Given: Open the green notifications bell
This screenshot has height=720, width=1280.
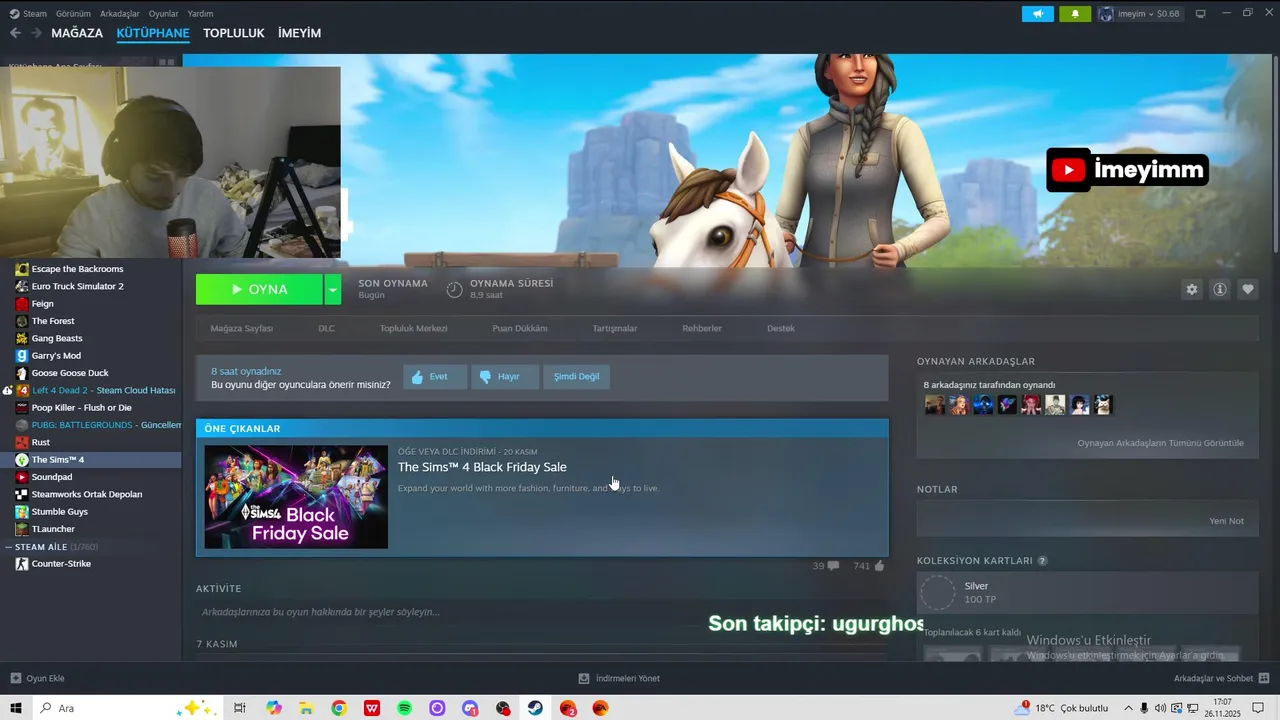Looking at the screenshot, I should (x=1075, y=14).
